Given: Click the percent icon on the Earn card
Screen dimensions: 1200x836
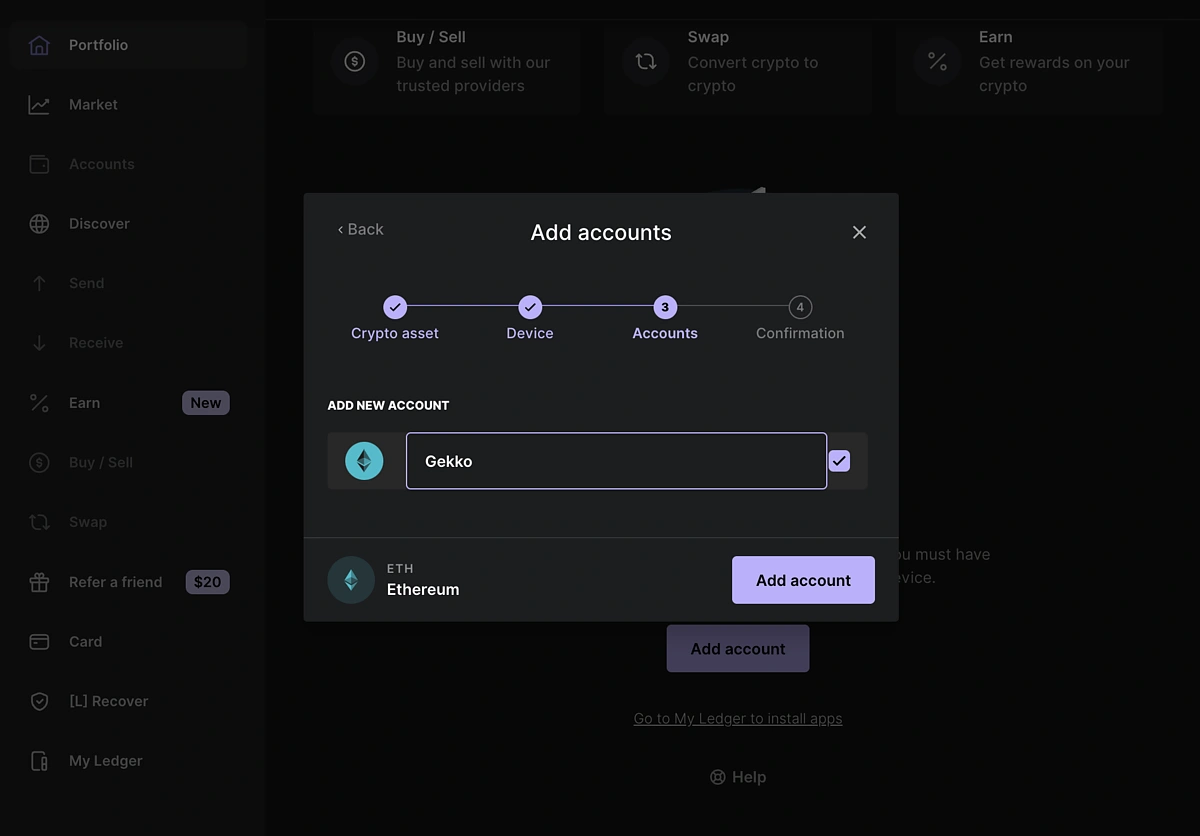Looking at the screenshot, I should [x=937, y=62].
